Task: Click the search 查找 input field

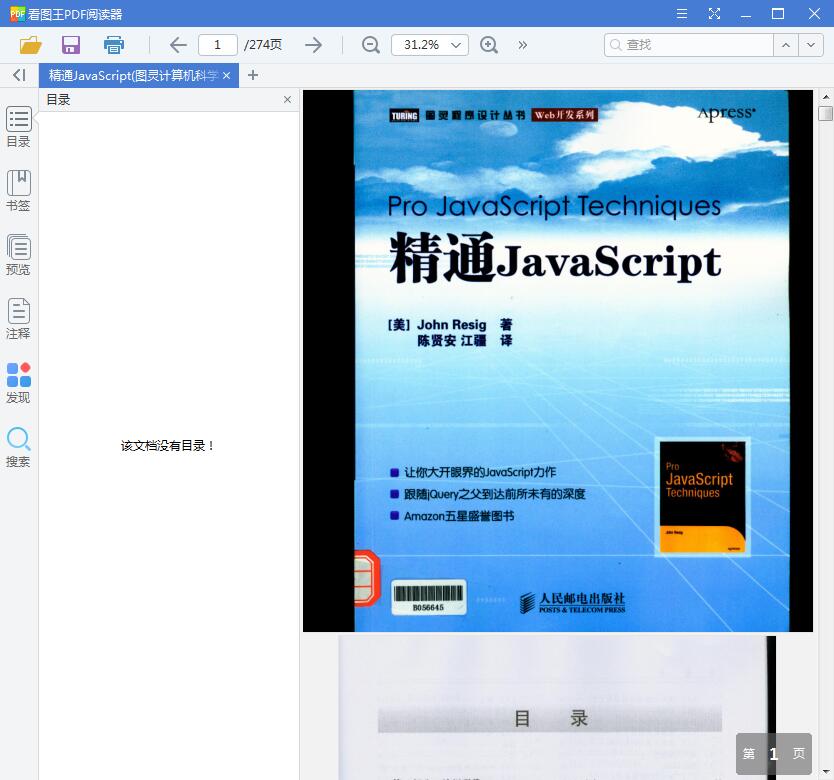Action: click(689, 45)
